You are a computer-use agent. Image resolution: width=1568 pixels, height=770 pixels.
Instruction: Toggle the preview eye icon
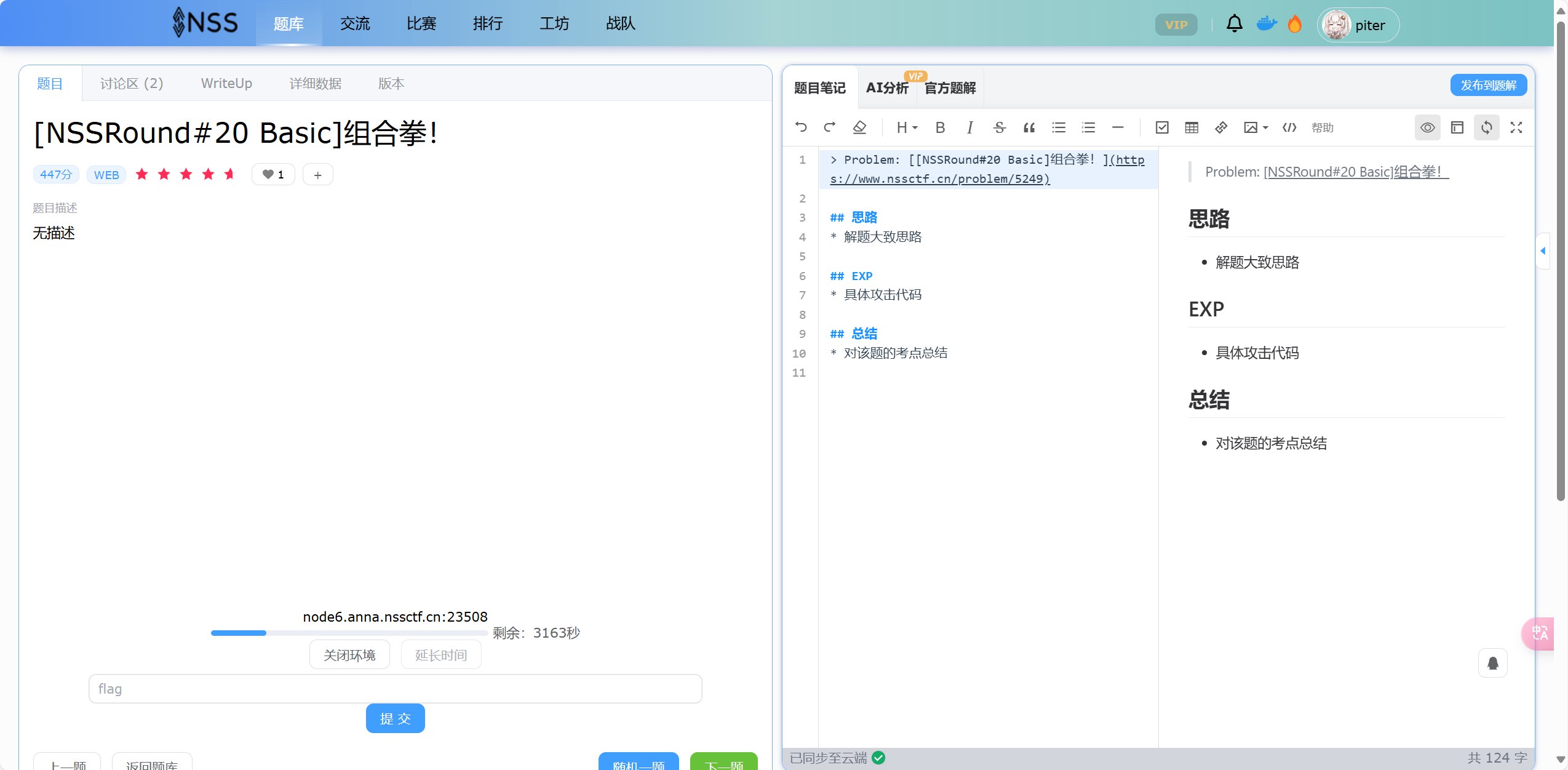click(1427, 127)
